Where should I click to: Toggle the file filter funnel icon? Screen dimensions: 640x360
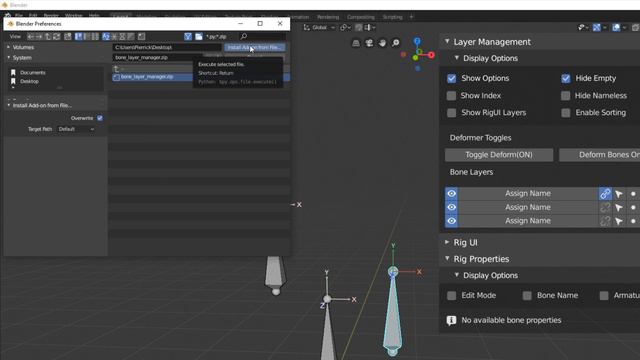[x=188, y=37]
